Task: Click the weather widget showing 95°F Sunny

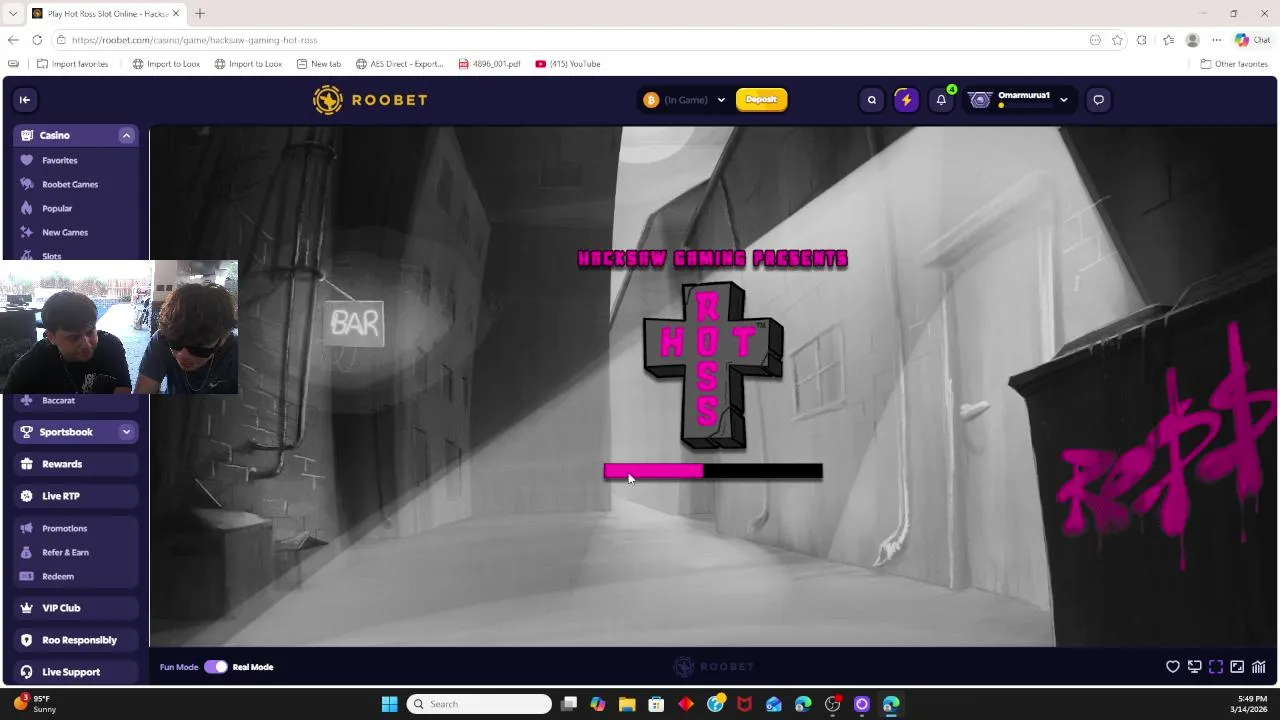Action: coord(35,704)
